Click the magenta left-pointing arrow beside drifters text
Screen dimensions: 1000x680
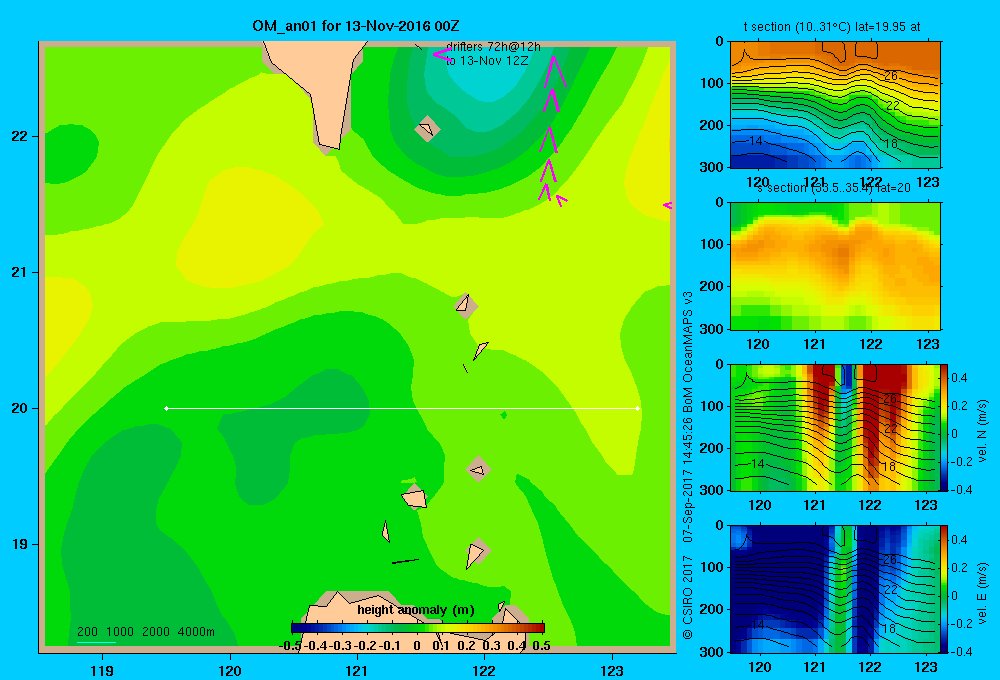(442, 54)
